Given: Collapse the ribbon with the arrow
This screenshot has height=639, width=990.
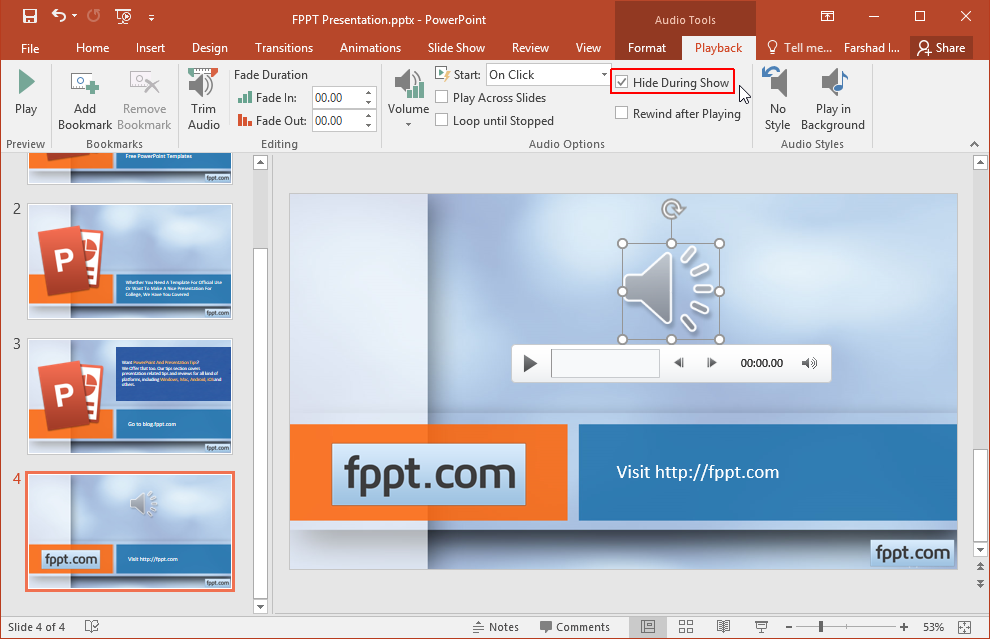Looking at the screenshot, I should coord(974,144).
